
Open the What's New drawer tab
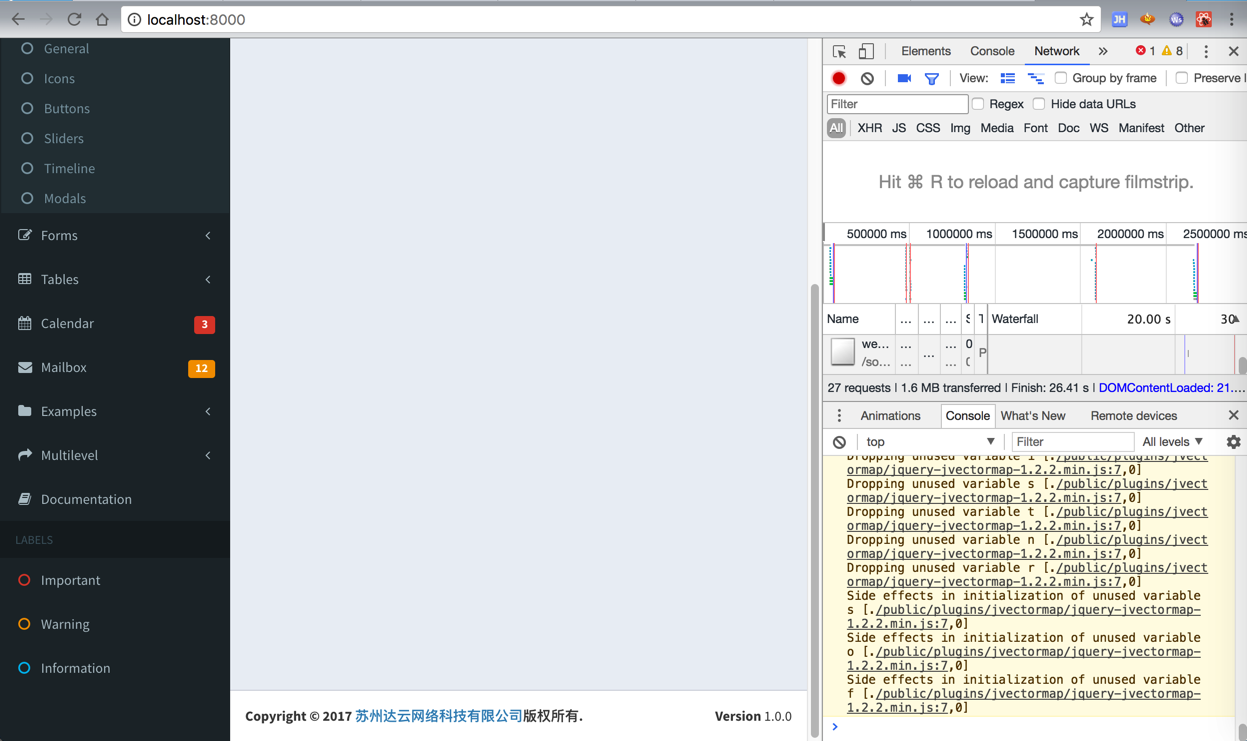1033,416
